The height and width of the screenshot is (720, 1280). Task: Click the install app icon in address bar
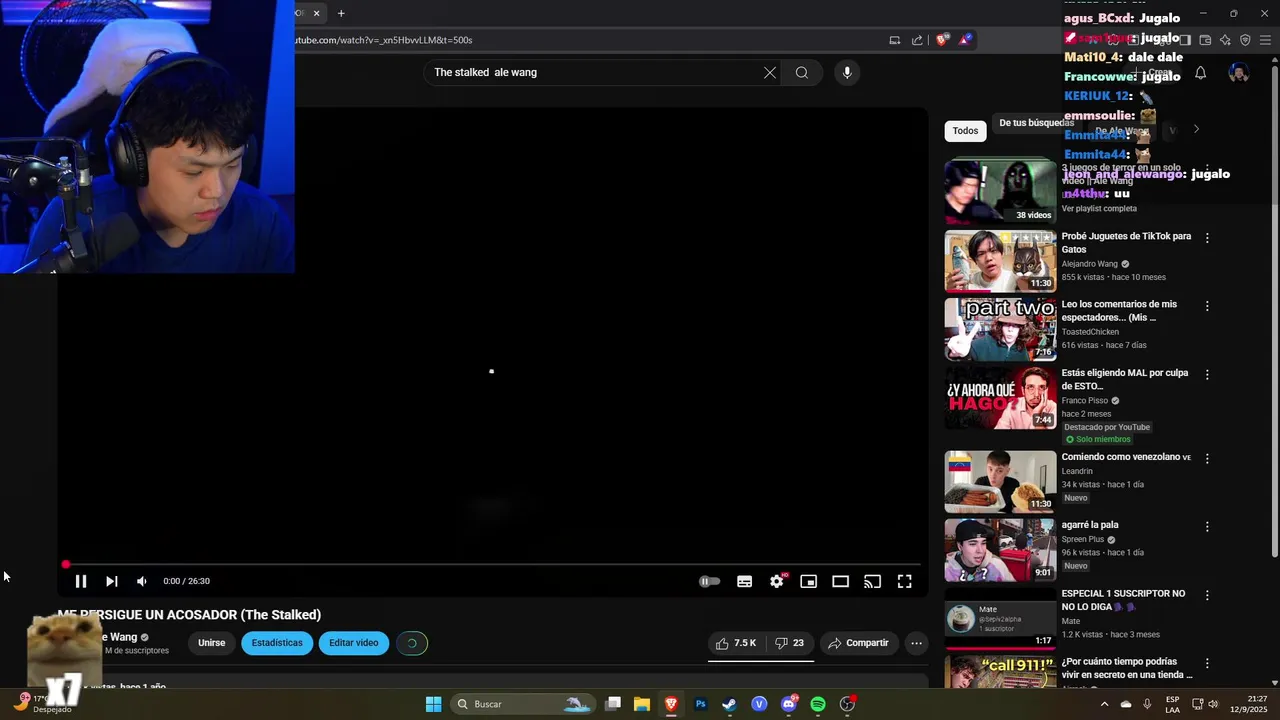[894, 40]
